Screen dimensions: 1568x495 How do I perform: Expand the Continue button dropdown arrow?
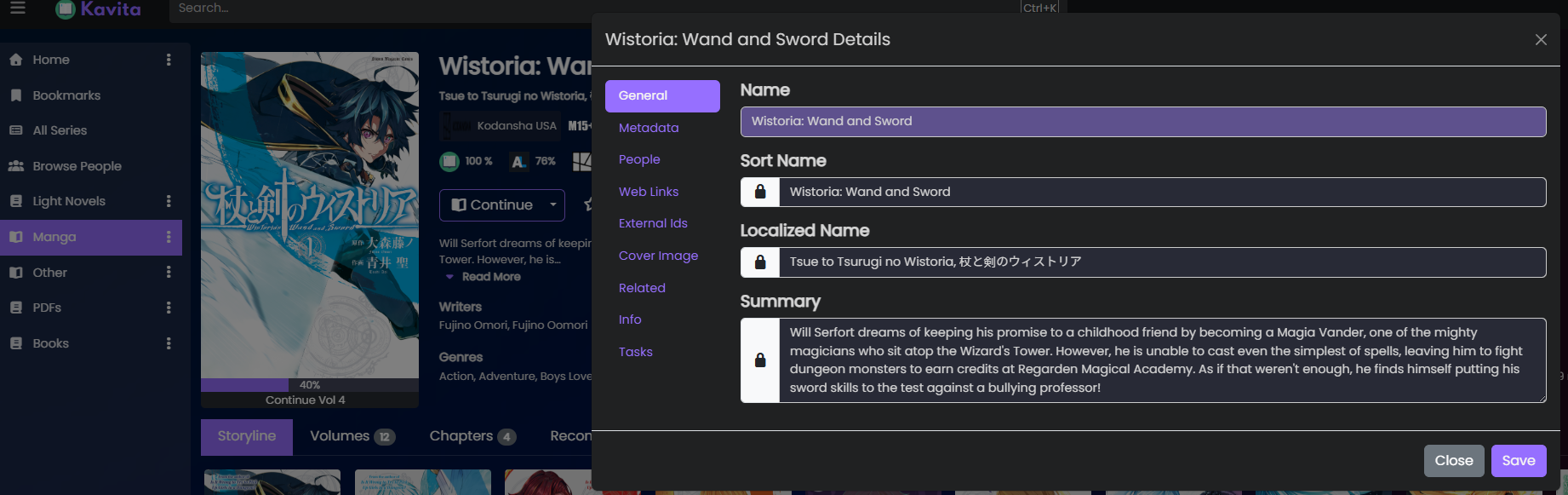(x=553, y=205)
